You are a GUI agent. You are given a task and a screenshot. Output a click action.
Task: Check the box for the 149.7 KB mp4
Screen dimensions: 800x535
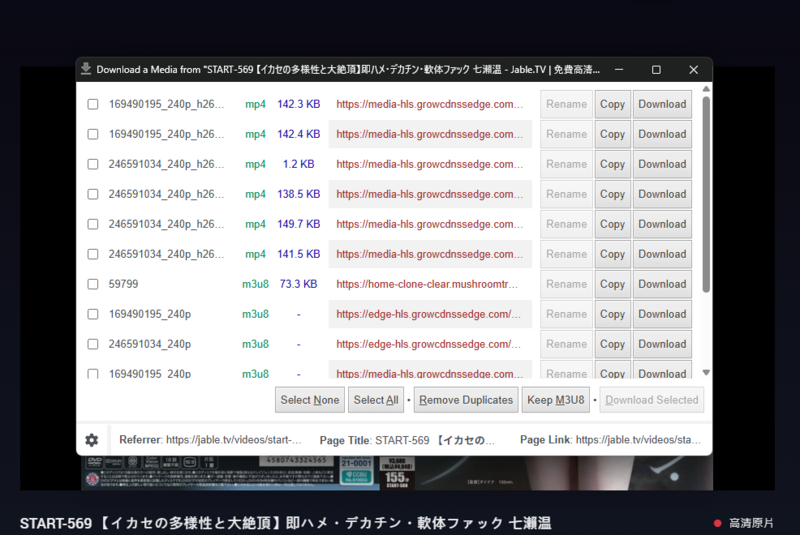tap(93, 224)
